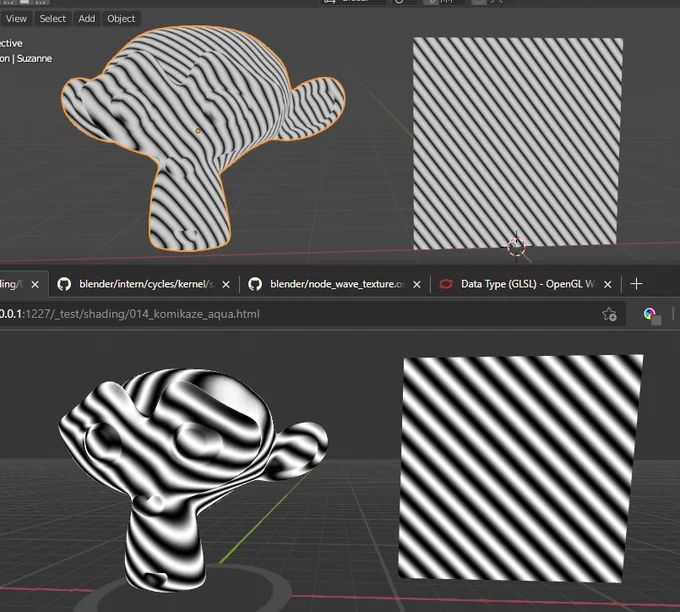Click the Suzanne object origin dot
This screenshot has width=680, height=612.
[x=198, y=131]
